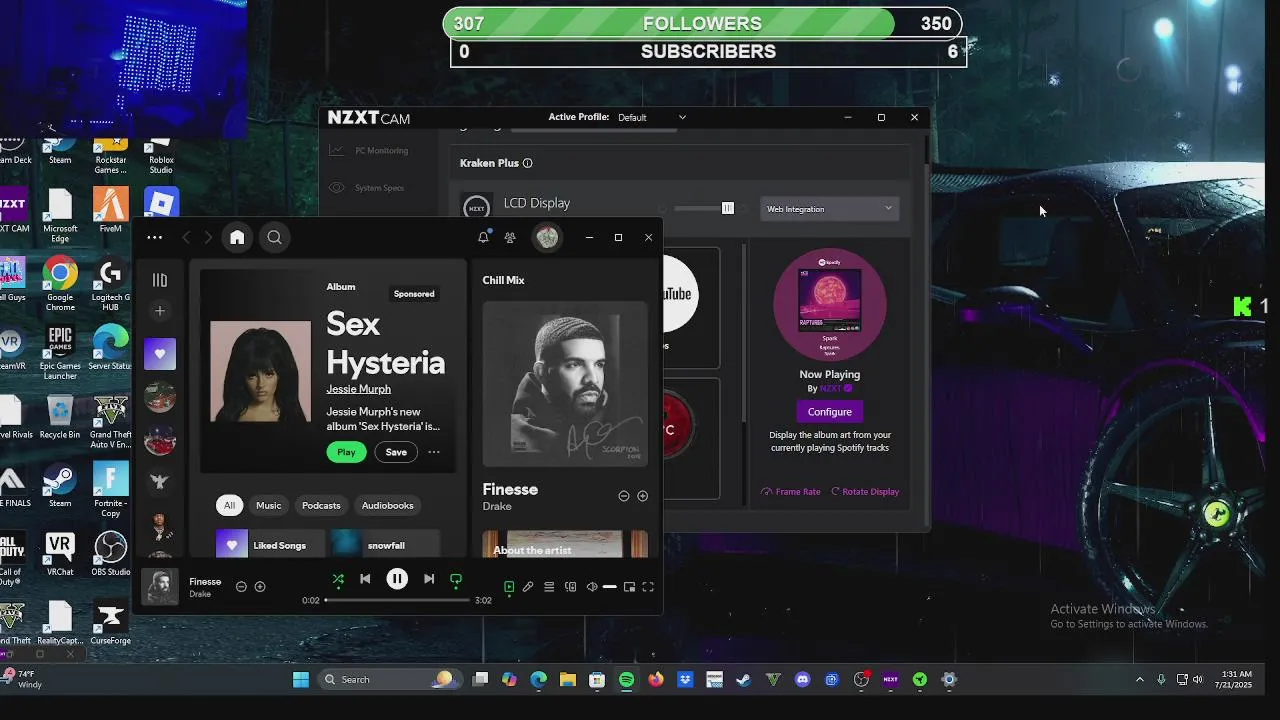Go forward in Spotify navigation
Screen dimensions: 1280x720
point(208,237)
